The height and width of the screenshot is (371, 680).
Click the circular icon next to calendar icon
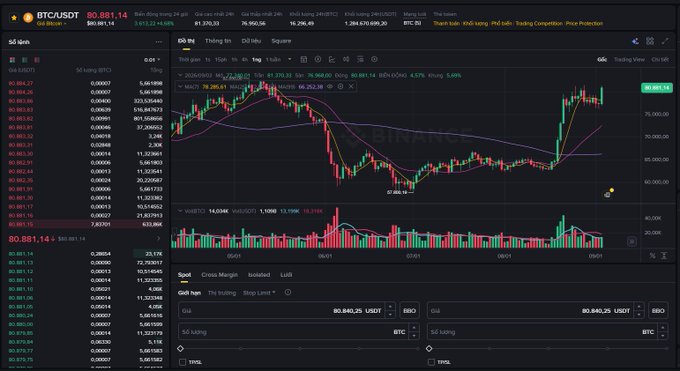coord(318,59)
